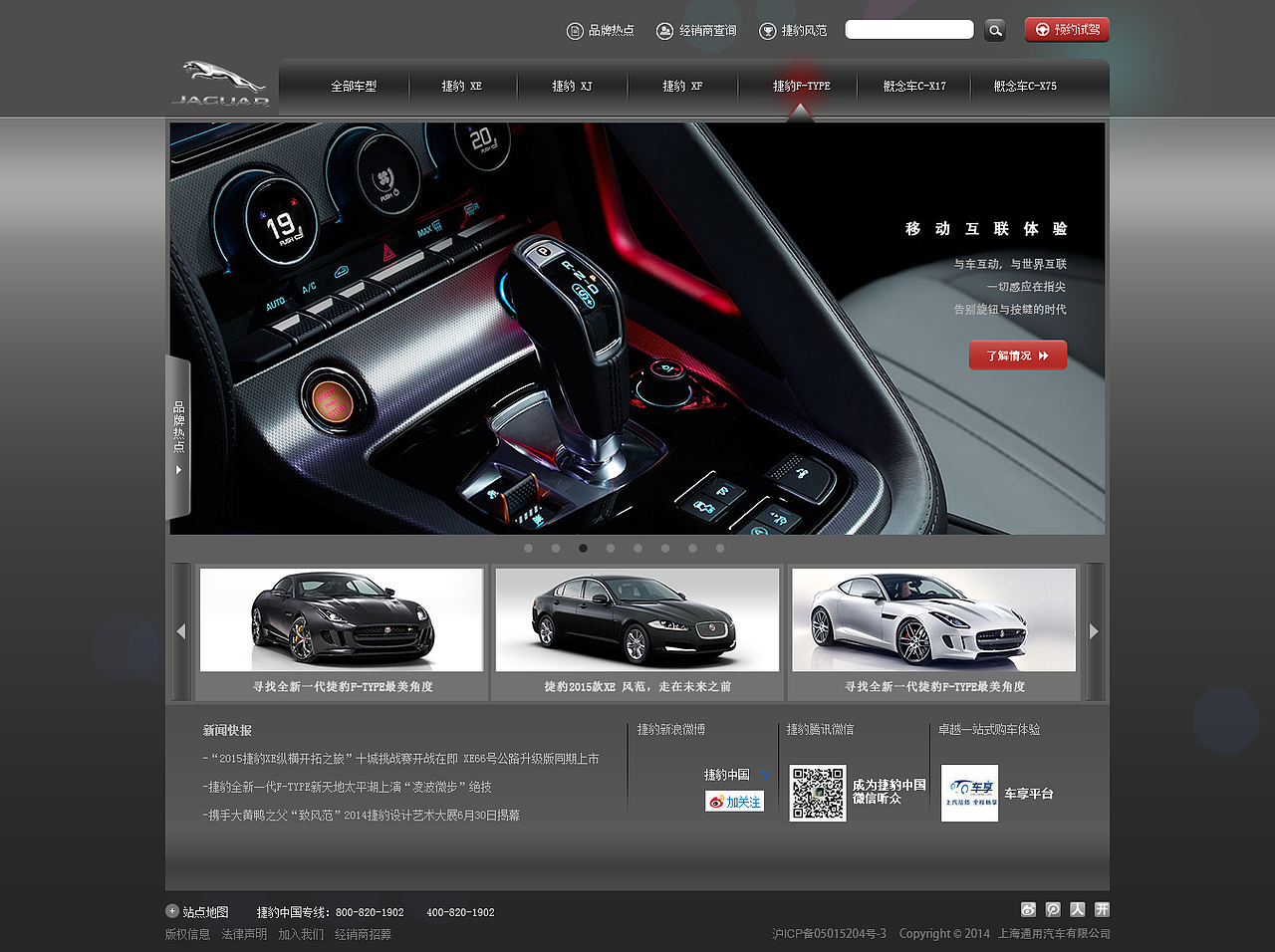Share via Kaixin 开 footer icon

pyautogui.click(x=1102, y=909)
